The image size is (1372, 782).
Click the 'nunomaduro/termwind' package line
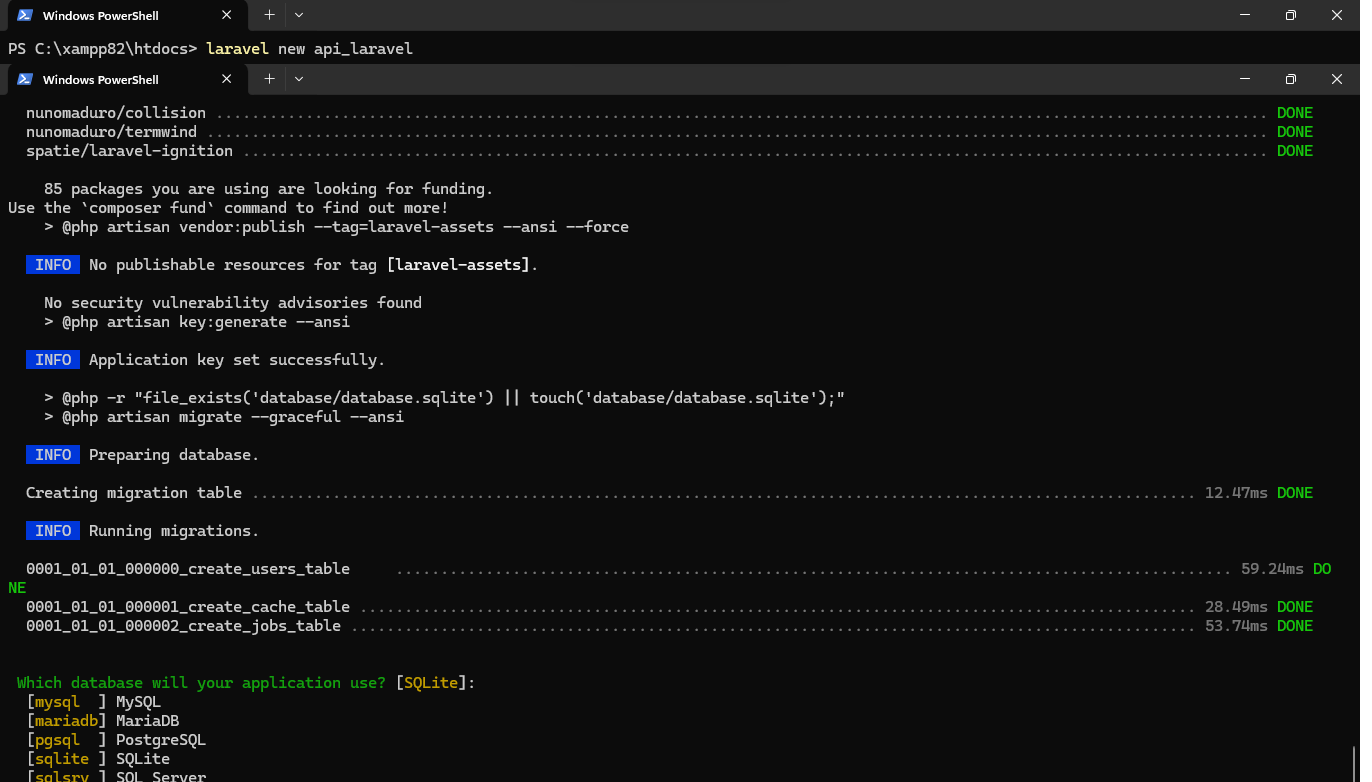click(x=669, y=132)
